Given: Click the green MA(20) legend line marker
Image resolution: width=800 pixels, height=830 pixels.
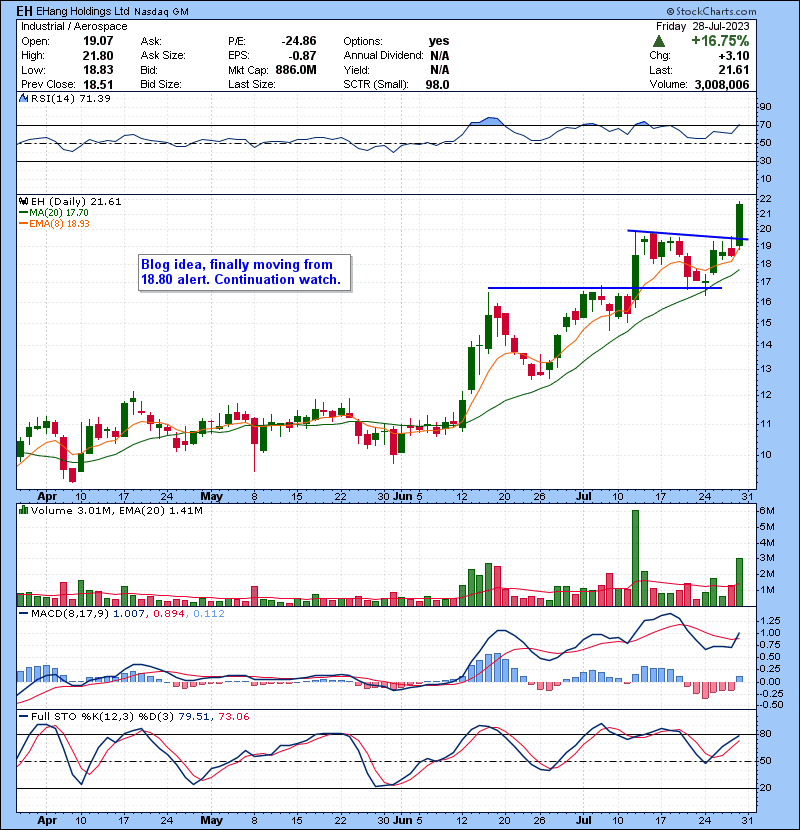Looking at the screenshot, I should point(24,212).
